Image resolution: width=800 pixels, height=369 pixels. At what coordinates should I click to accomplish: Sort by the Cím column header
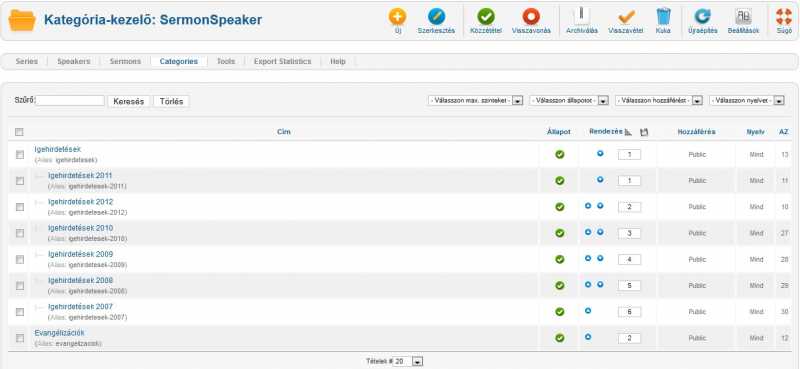coord(284,132)
